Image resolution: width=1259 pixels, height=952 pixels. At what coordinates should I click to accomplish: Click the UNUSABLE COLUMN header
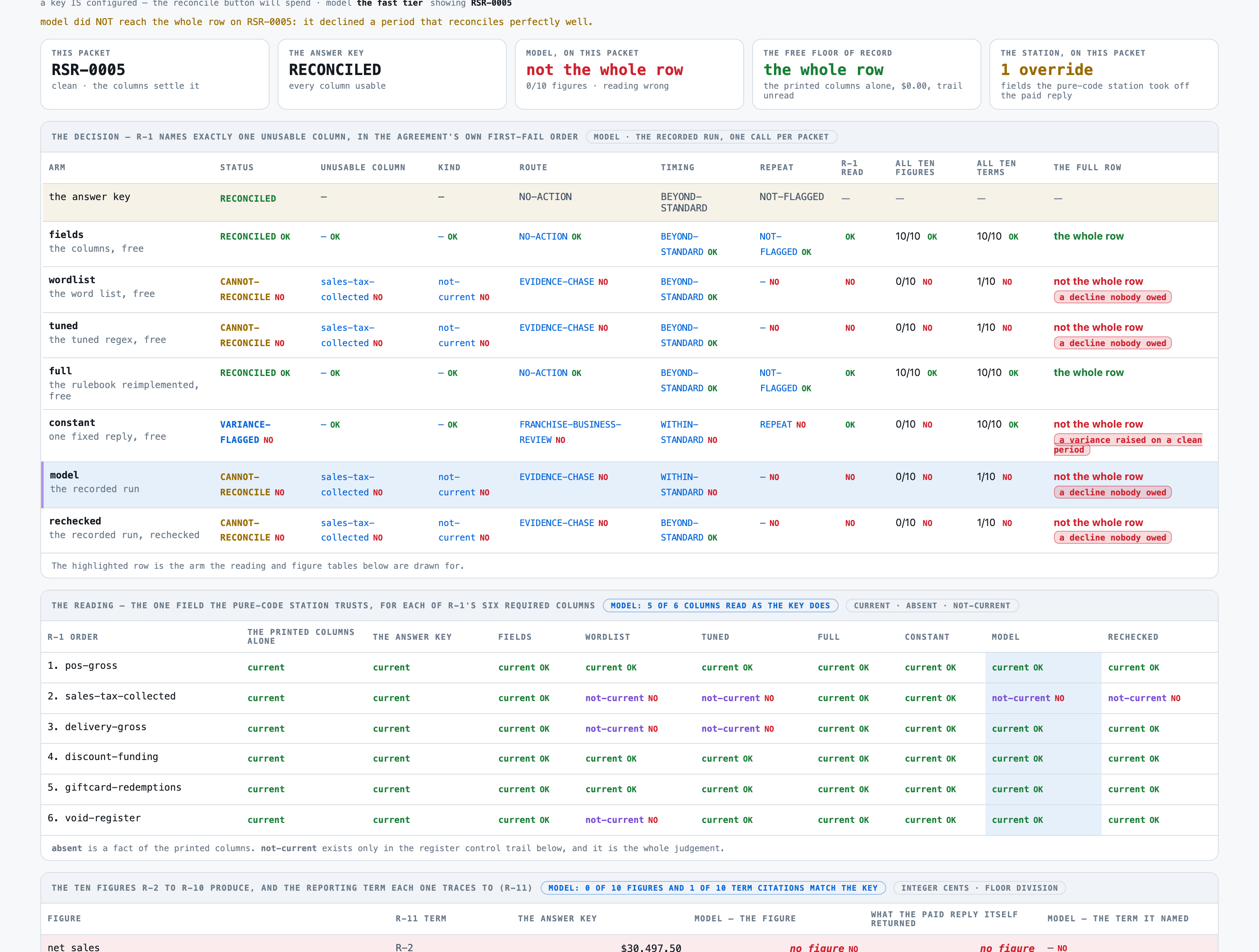click(x=362, y=167)
